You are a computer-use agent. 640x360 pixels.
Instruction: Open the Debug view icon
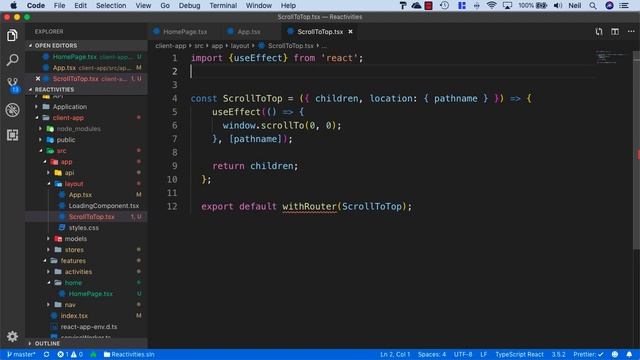(x=12, y=110)
